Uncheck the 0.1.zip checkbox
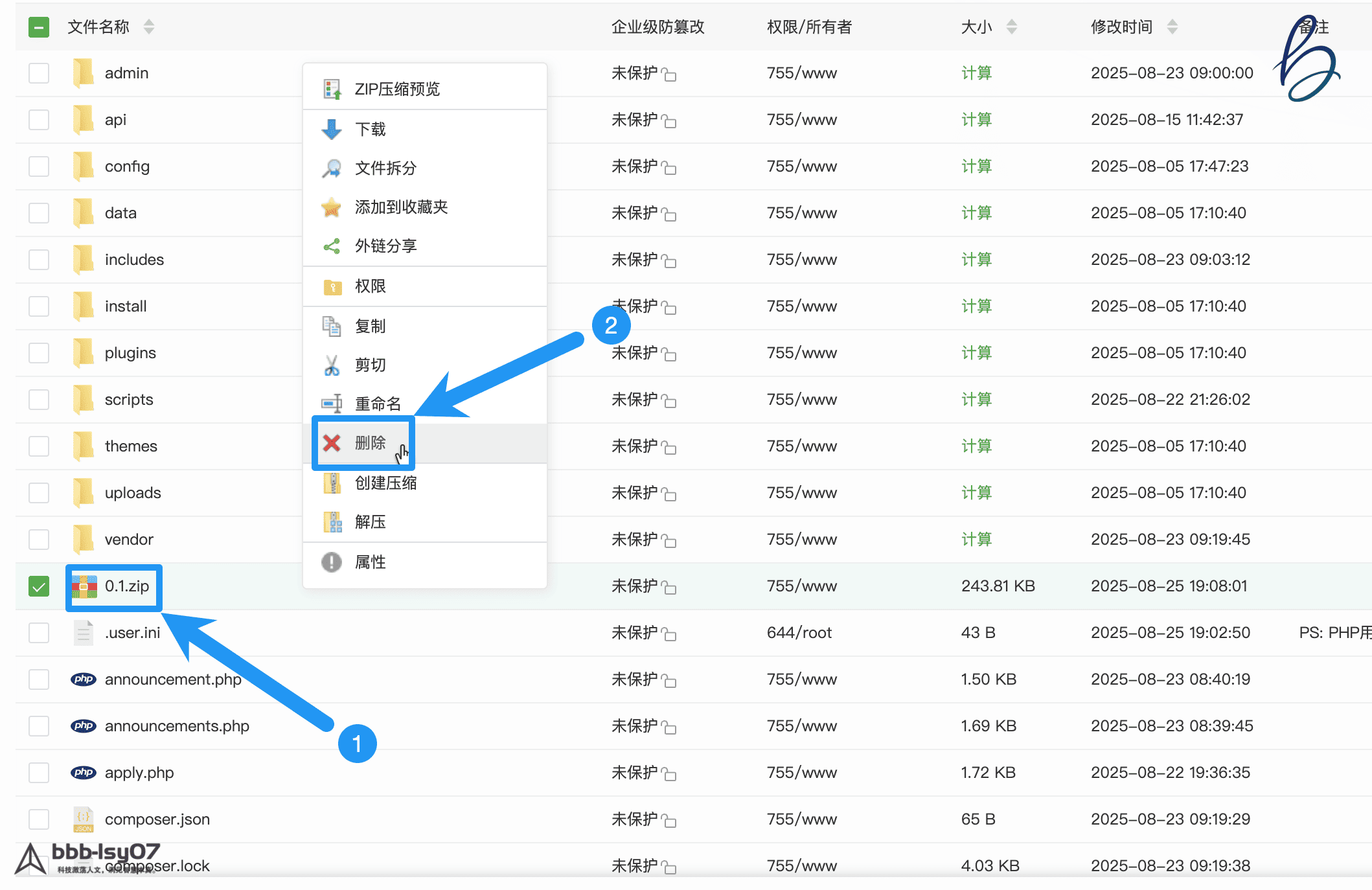 [39, 586]
